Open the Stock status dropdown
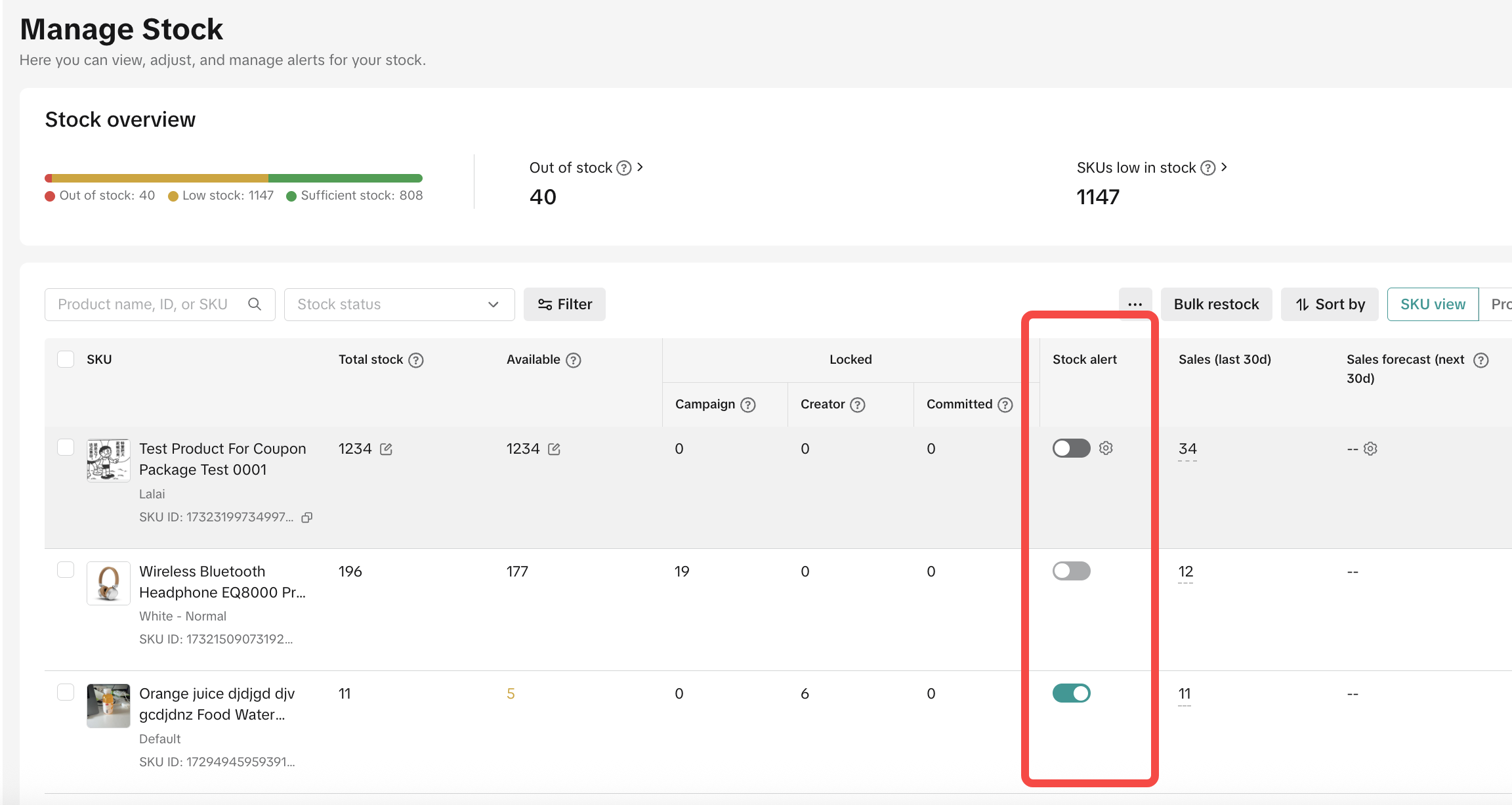The image size is (1512, 805). 399,304
